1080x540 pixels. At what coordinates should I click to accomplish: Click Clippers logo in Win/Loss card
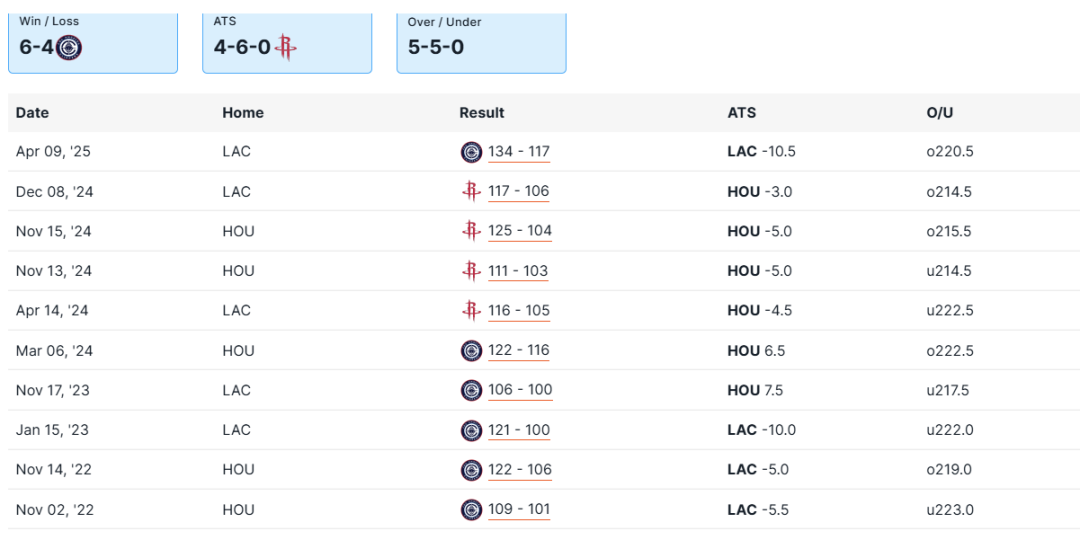(x=69, y=47)
